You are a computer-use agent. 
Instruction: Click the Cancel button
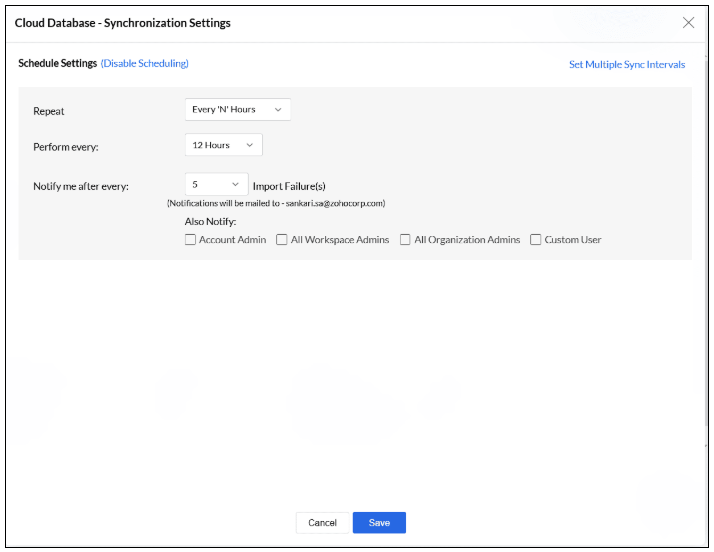(x=322, y=523)
